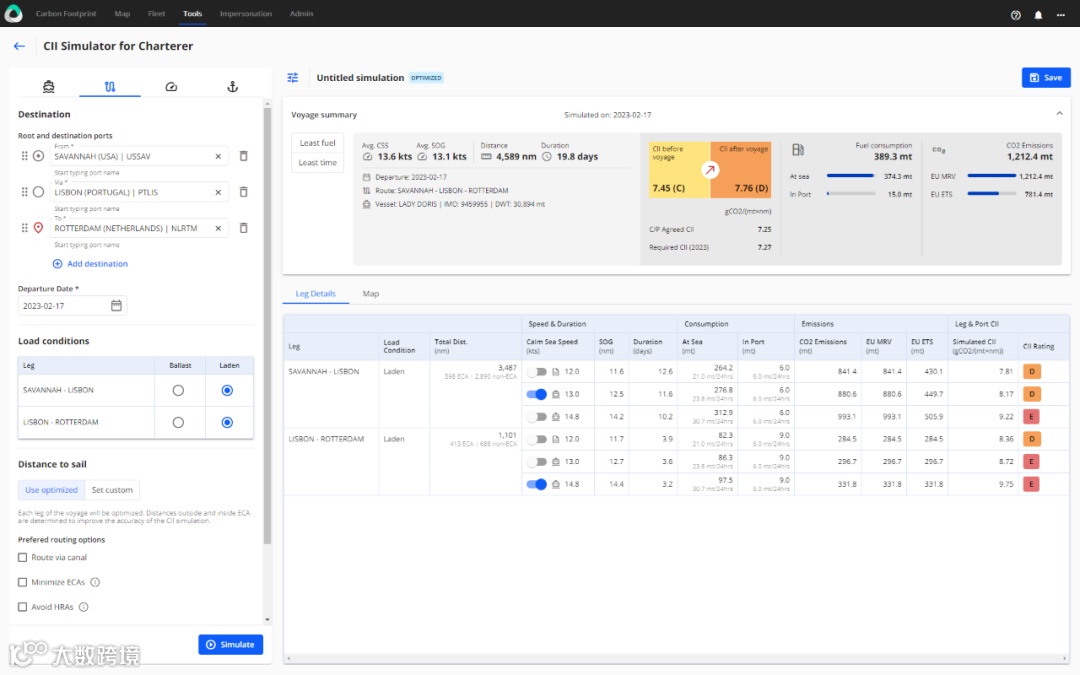Select Laden for SAVANNAH - LISBON
The height and width of the screenshot is (675, 1080).
(227, 391)
